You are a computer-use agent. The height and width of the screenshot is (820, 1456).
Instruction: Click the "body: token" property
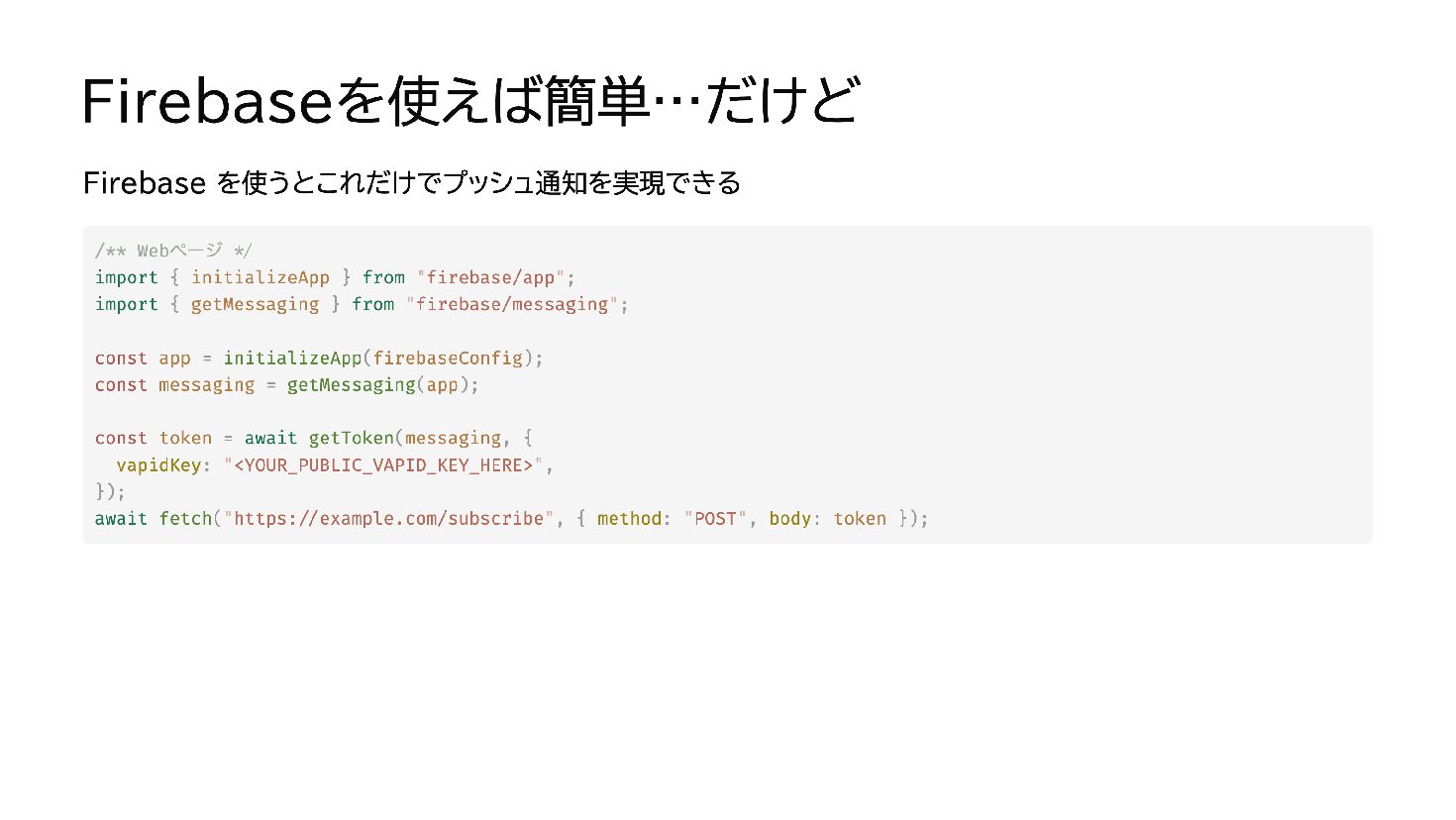point(827,518)
